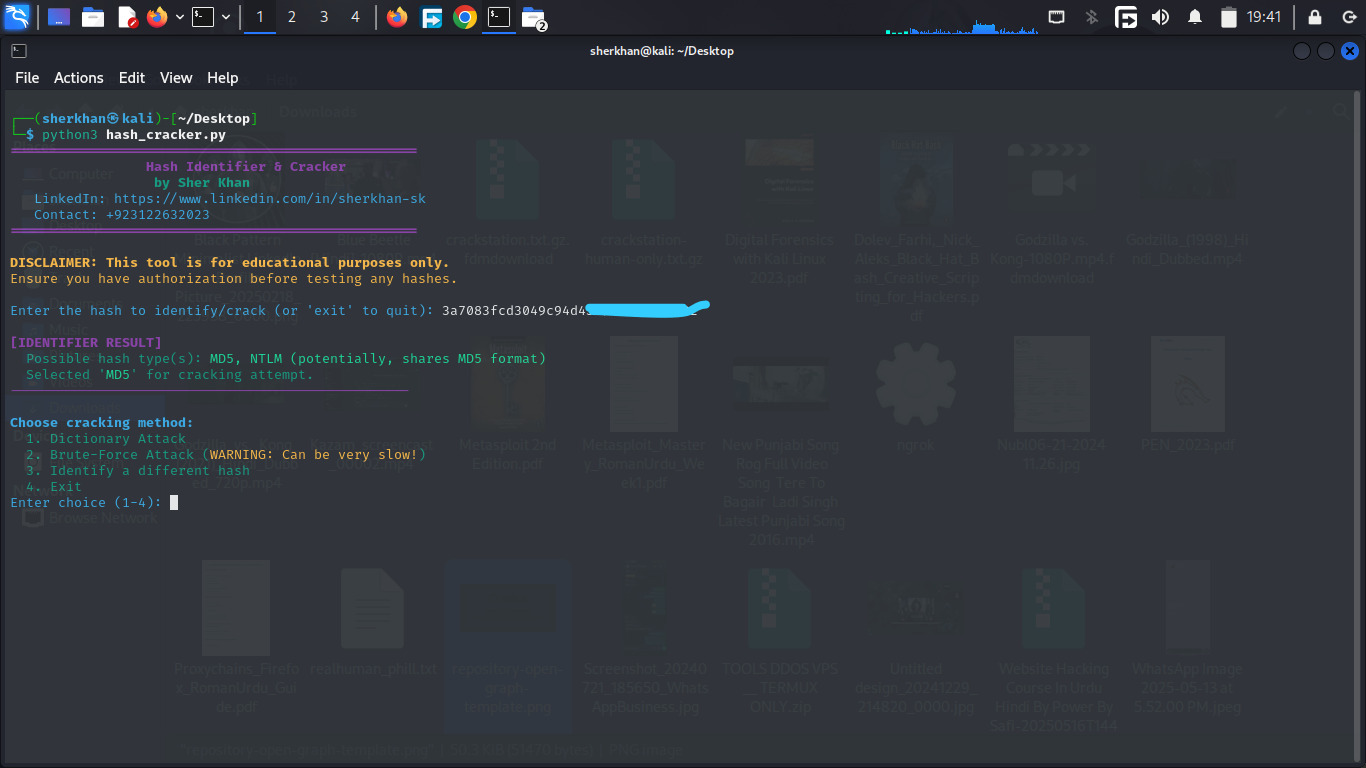Open the terminal window menu icon in title bar
Screen dimensions: 1366x768
(x=18, y=51)
